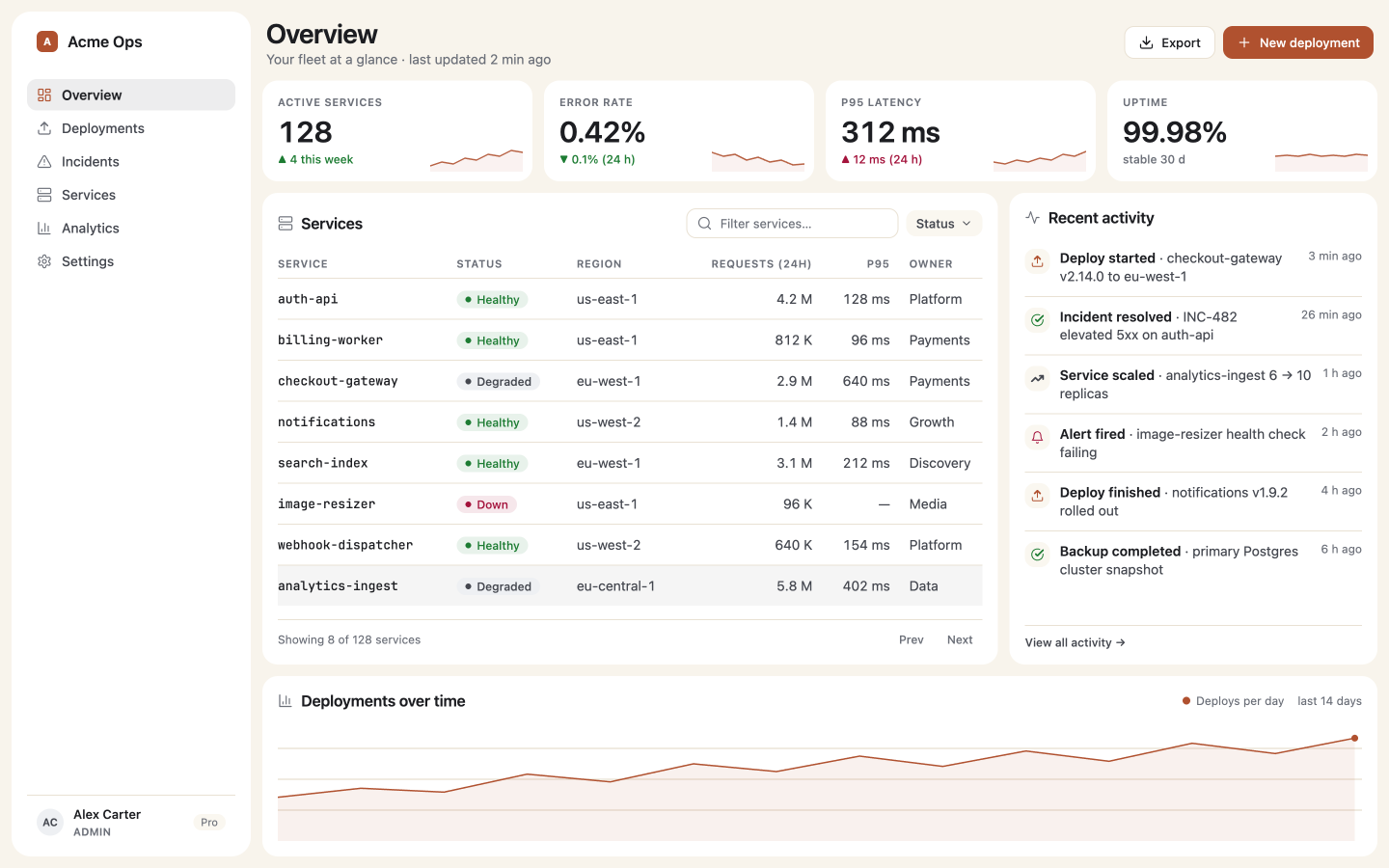Select the auth-api service row
Viewport: 1389px width, 868px height.
[630, 299]
